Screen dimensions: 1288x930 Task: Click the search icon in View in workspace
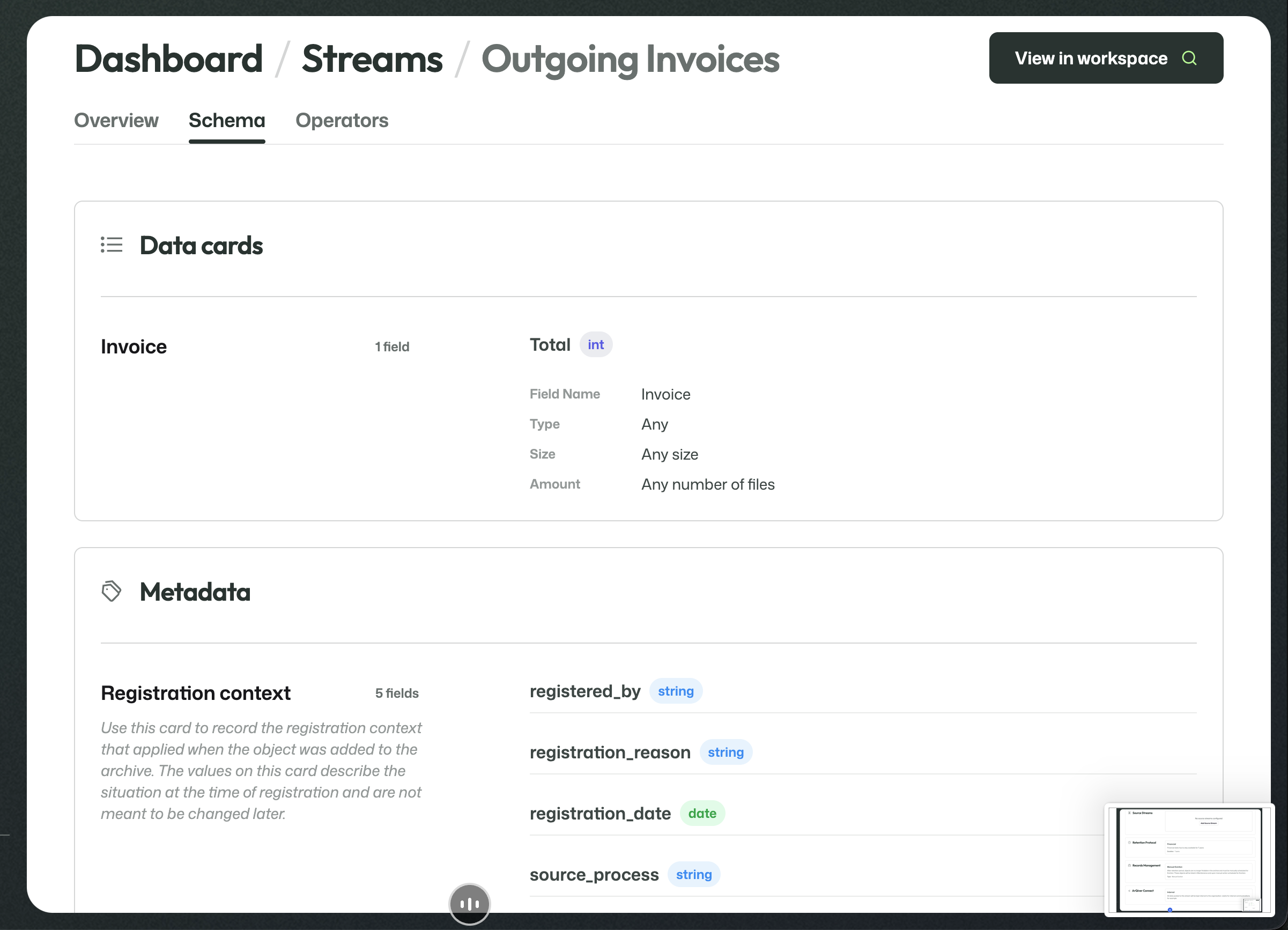(x=1189, y=58)
